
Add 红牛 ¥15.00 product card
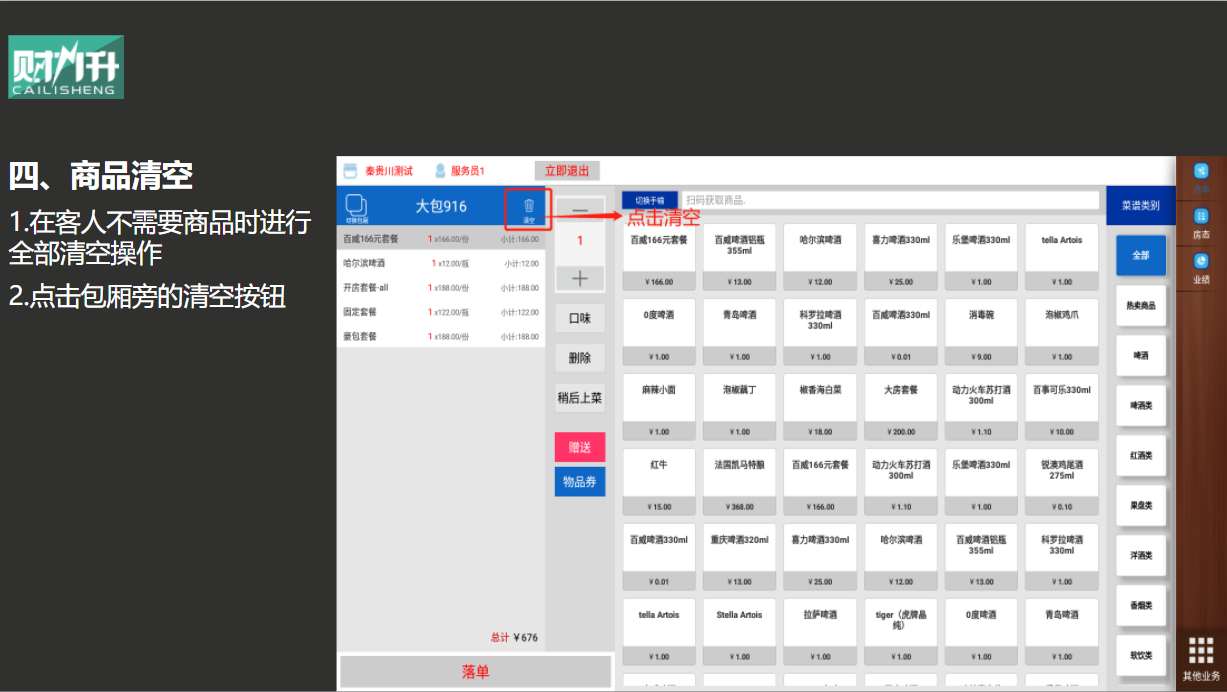coord(659,482)
